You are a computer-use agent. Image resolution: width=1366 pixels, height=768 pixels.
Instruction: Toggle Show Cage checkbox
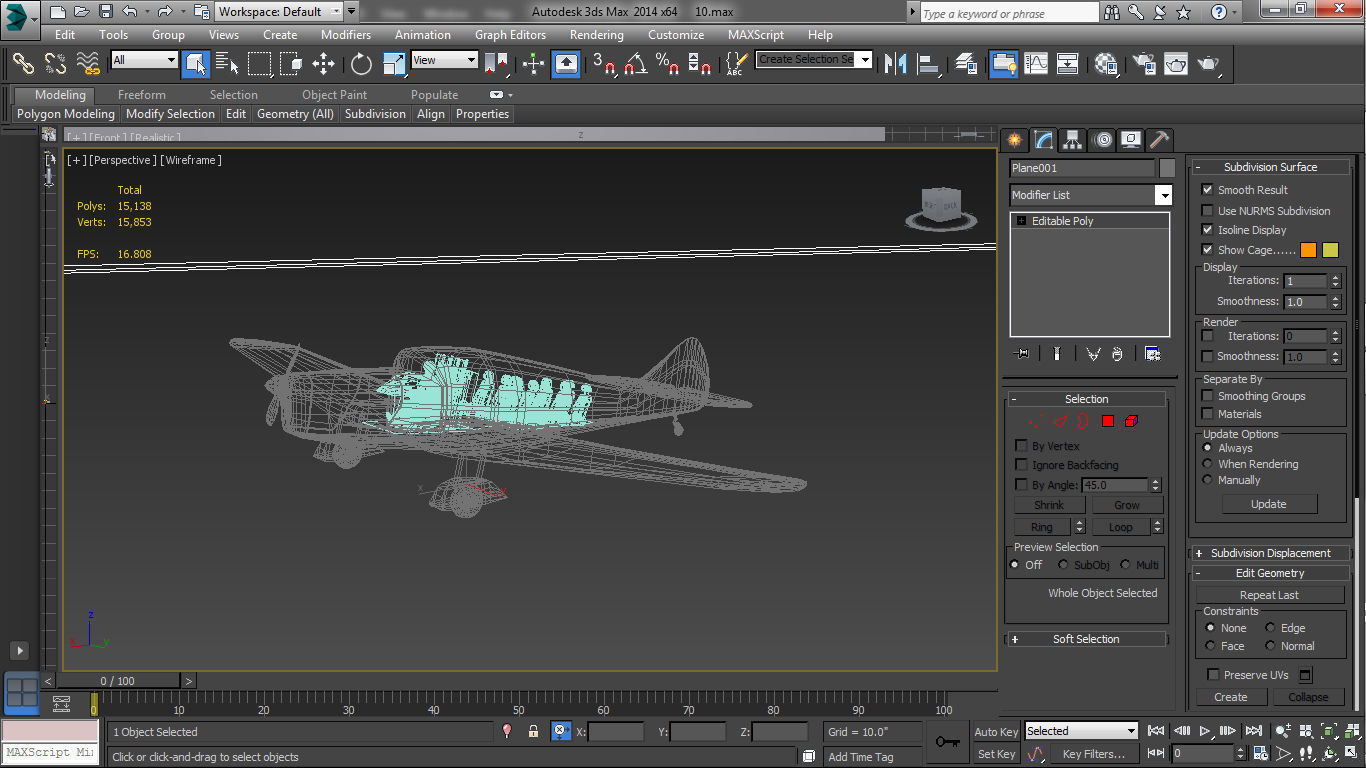(1208, 250)
